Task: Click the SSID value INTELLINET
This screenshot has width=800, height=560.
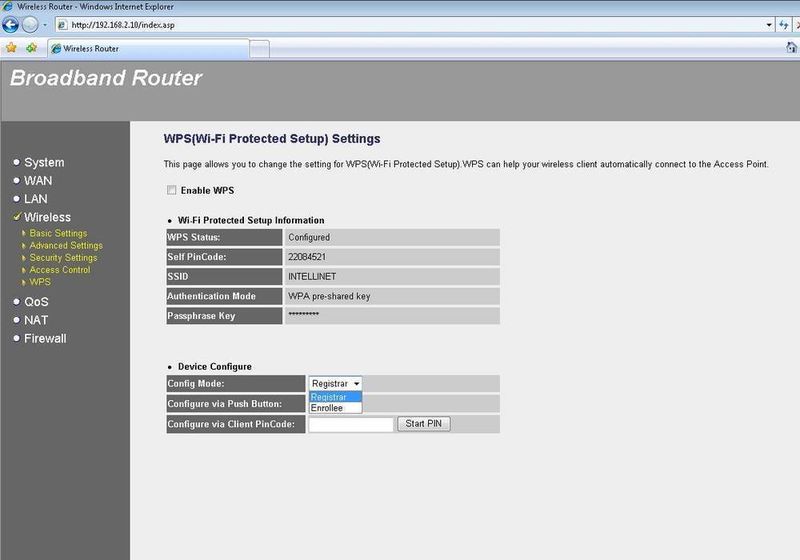Action: click(312, 276)
